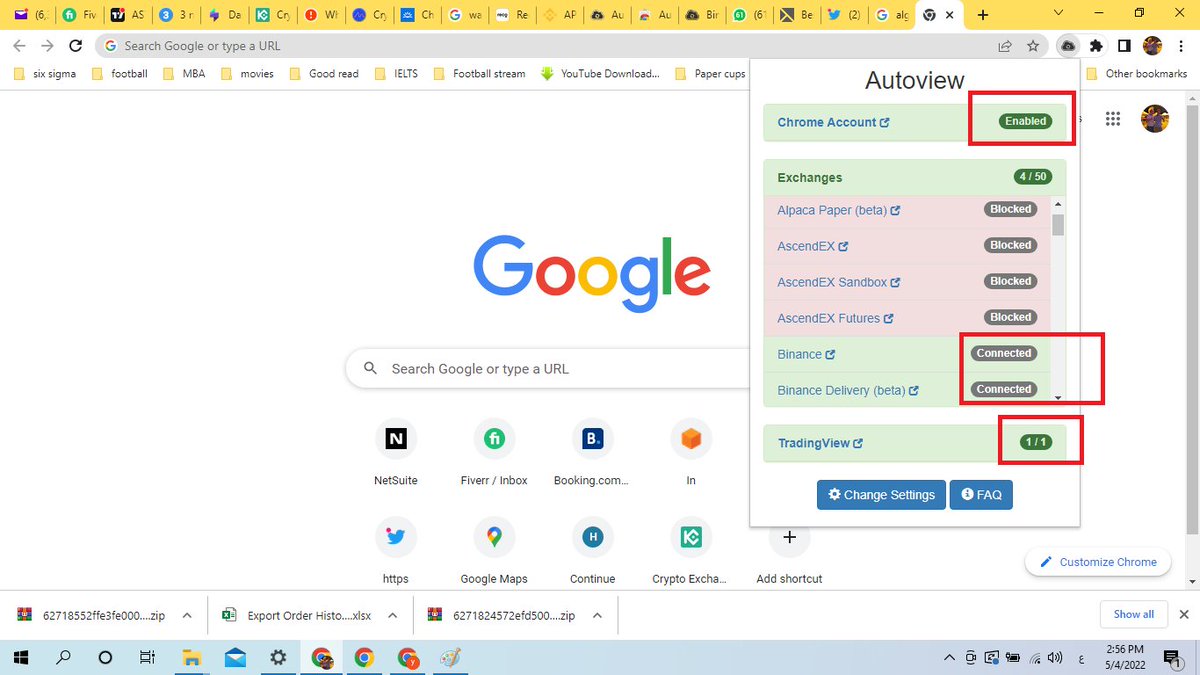This screenshot has height=675, width=1200.
Task: Open the Google apps grid
Action: [x=1113, y=119]
